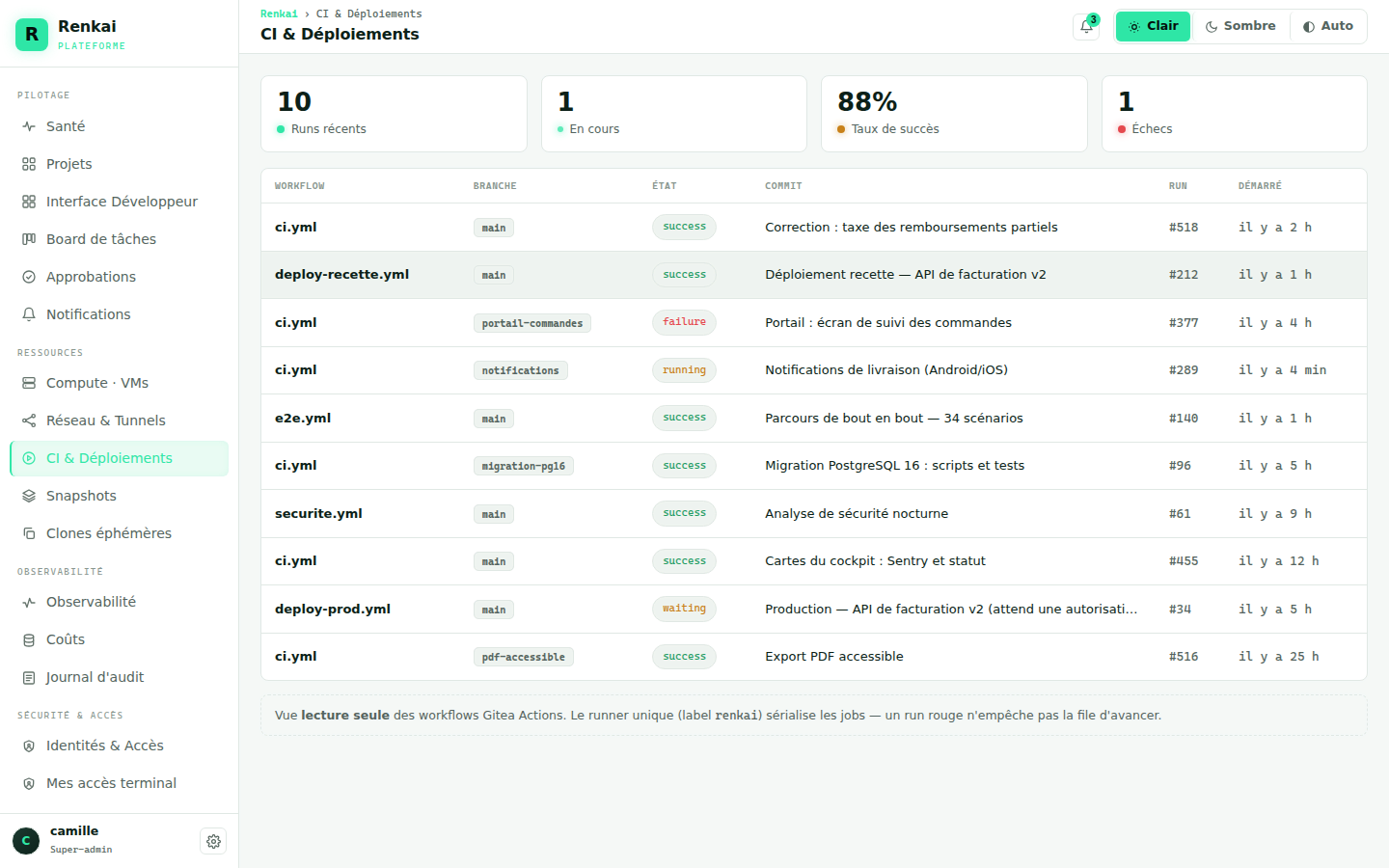Open the Mes accès terminal menu item
The image size is (1389, 868).
119,783
